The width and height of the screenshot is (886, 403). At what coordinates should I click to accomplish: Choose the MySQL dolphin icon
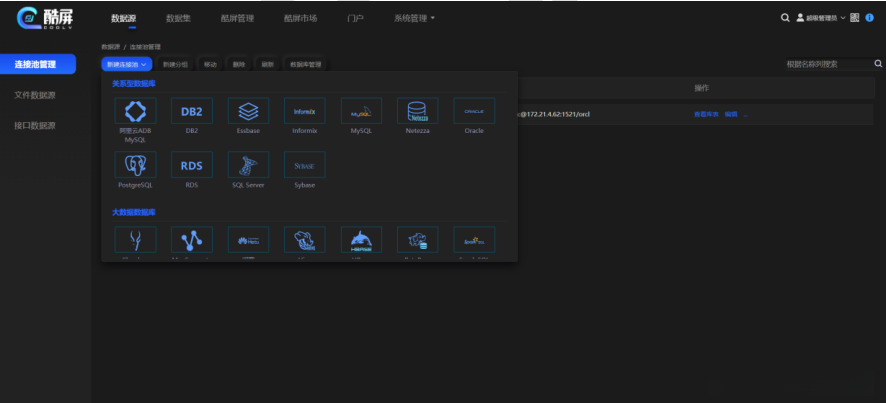click(361, 111)
